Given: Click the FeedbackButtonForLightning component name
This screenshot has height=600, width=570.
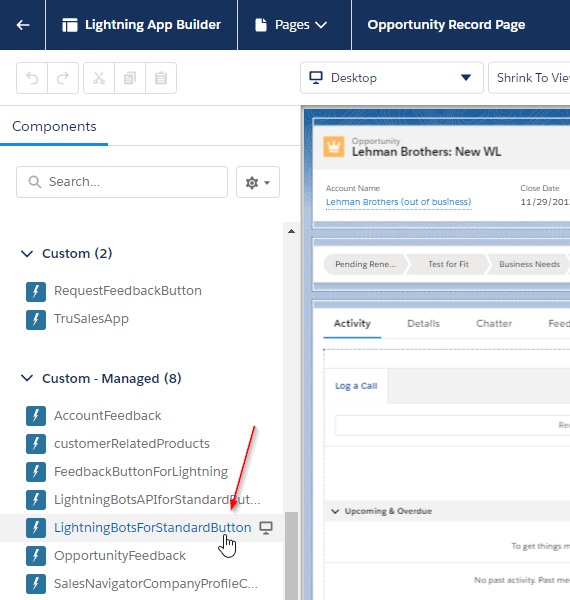Looking at the screenshot, I should tap(141, 471).
